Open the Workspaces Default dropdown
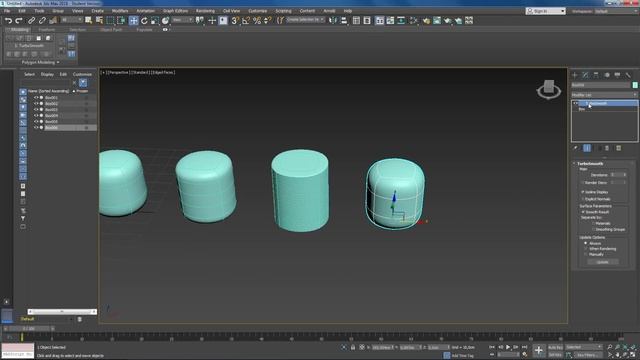The height and width of the screenshot is (360, 640). 616,11
